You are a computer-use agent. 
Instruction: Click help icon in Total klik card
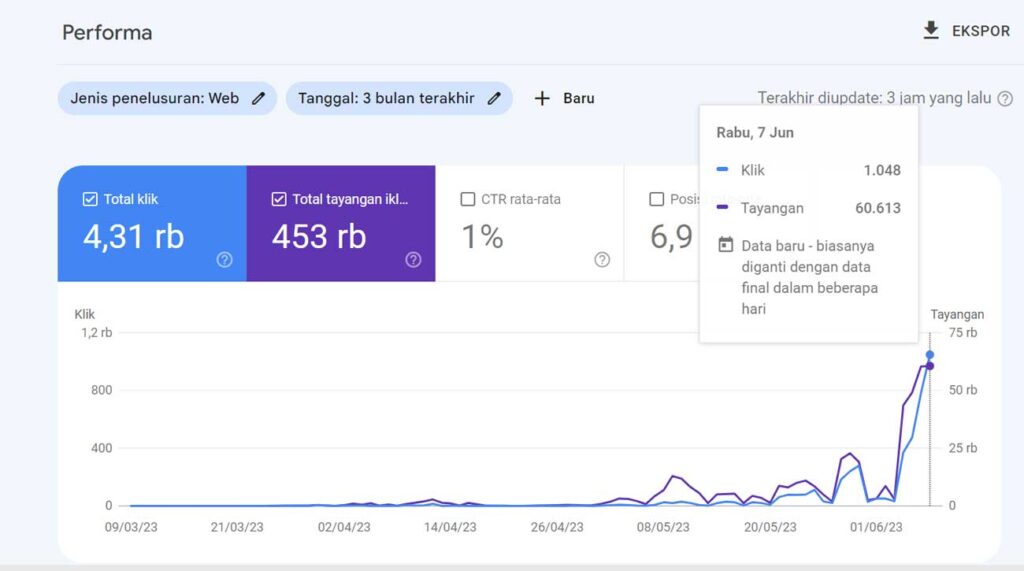(x=224, y=260)
